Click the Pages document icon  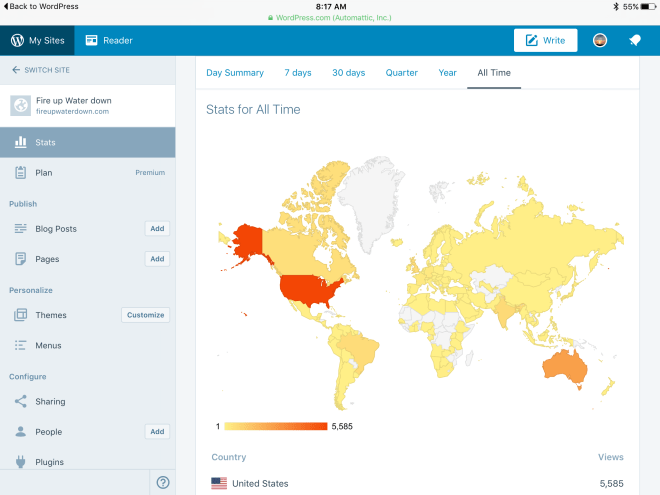[x=21, y=259]
